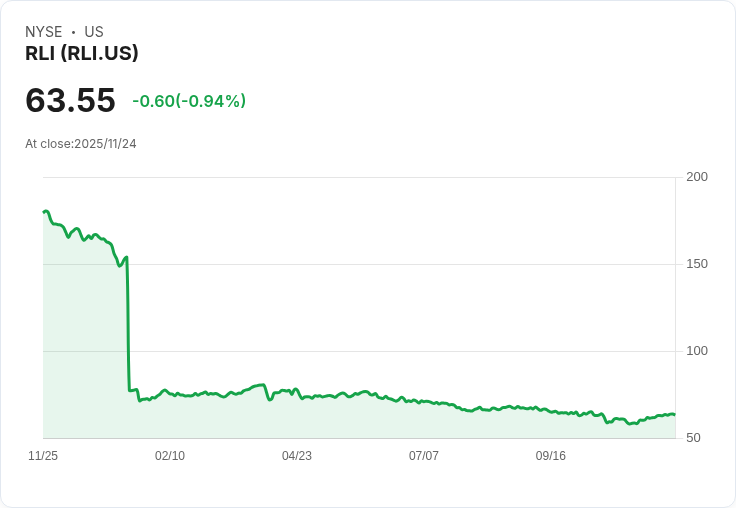Viewport: 736px width, 508px height.
Task: Click the 200 label on y-axis
Action: pyautogui.click(x=697, y=177)
